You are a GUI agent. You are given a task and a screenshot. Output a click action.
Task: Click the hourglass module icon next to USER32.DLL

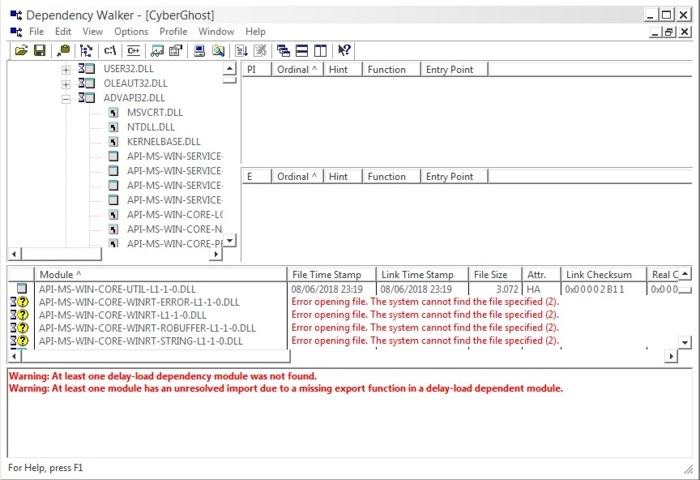87,69
